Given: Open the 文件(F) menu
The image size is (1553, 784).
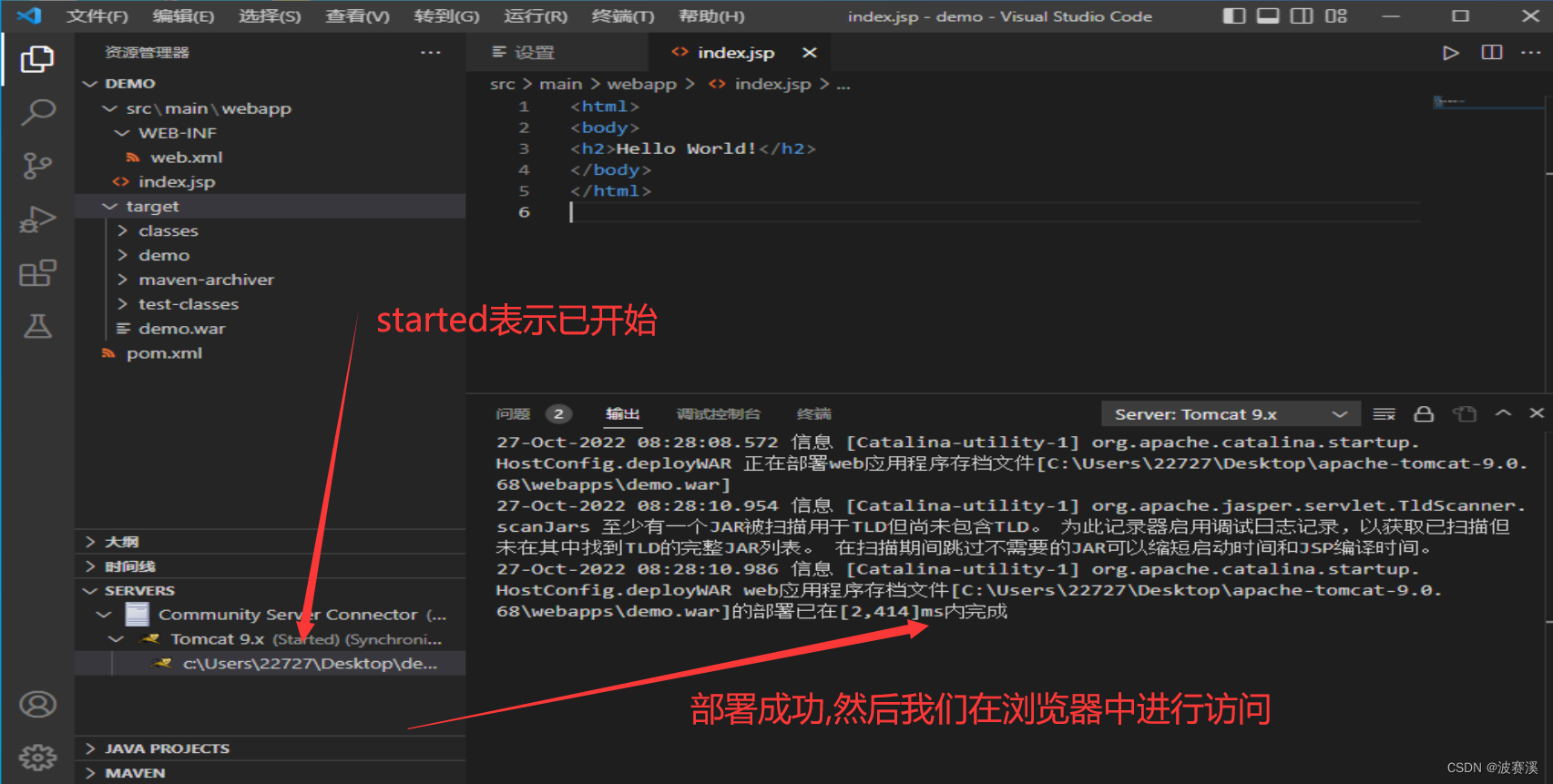Looking at the screenshot, I should 97,16.
